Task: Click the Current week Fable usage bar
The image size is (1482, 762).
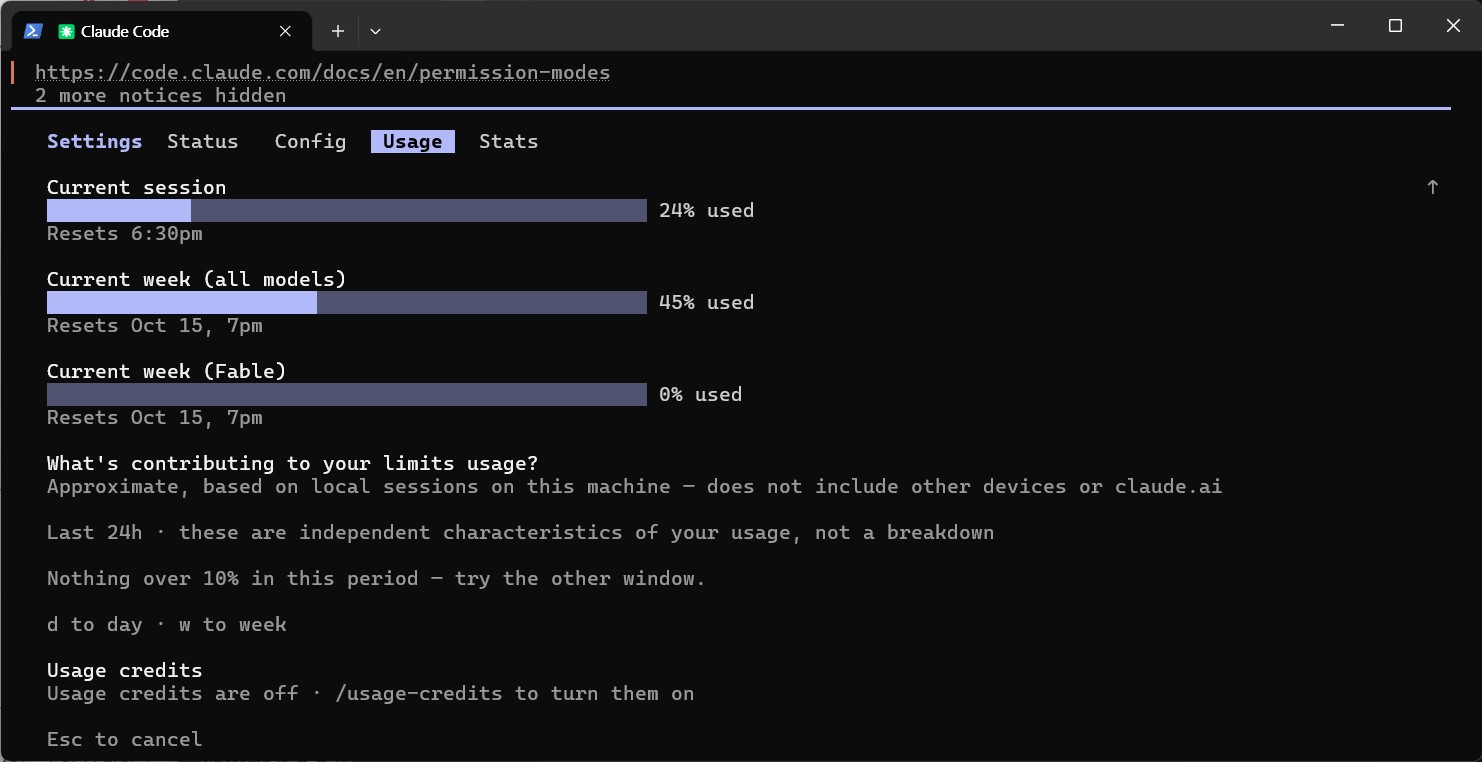Action: pos(347,394)
